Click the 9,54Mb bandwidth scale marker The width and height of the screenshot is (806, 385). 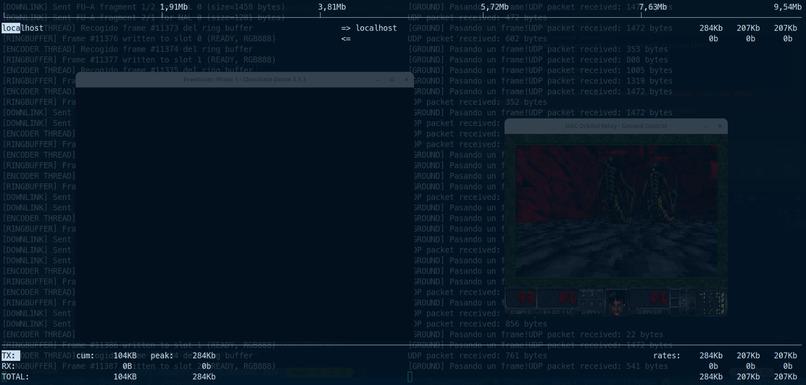click(x=787, y=7)
